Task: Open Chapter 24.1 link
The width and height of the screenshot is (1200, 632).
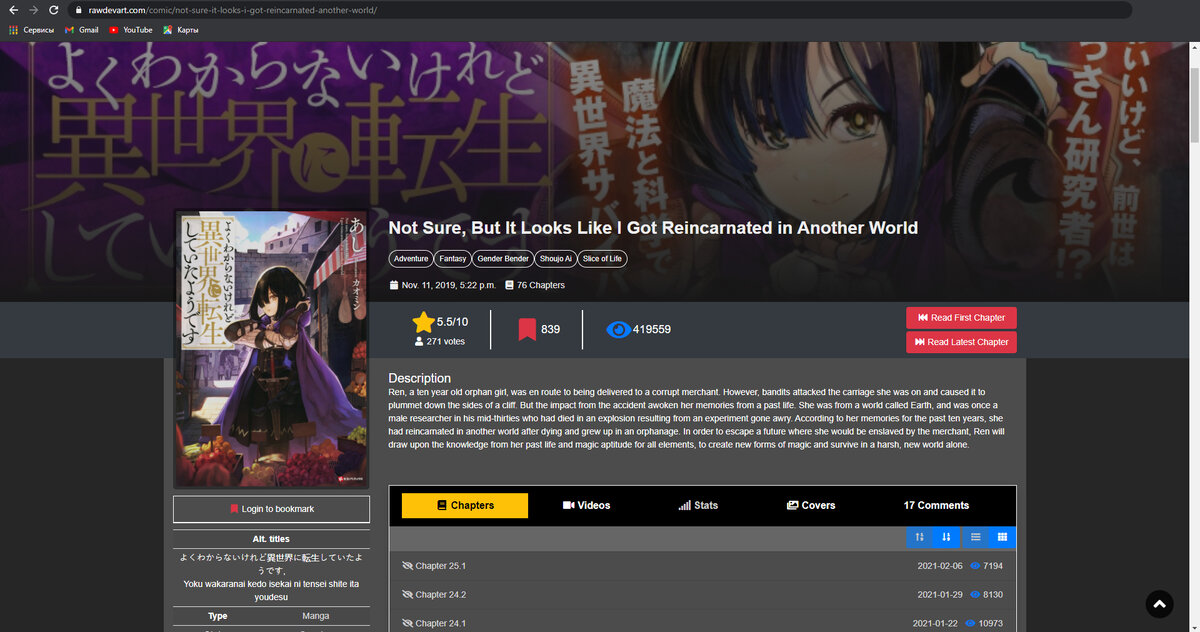Action: coord(441,623)
